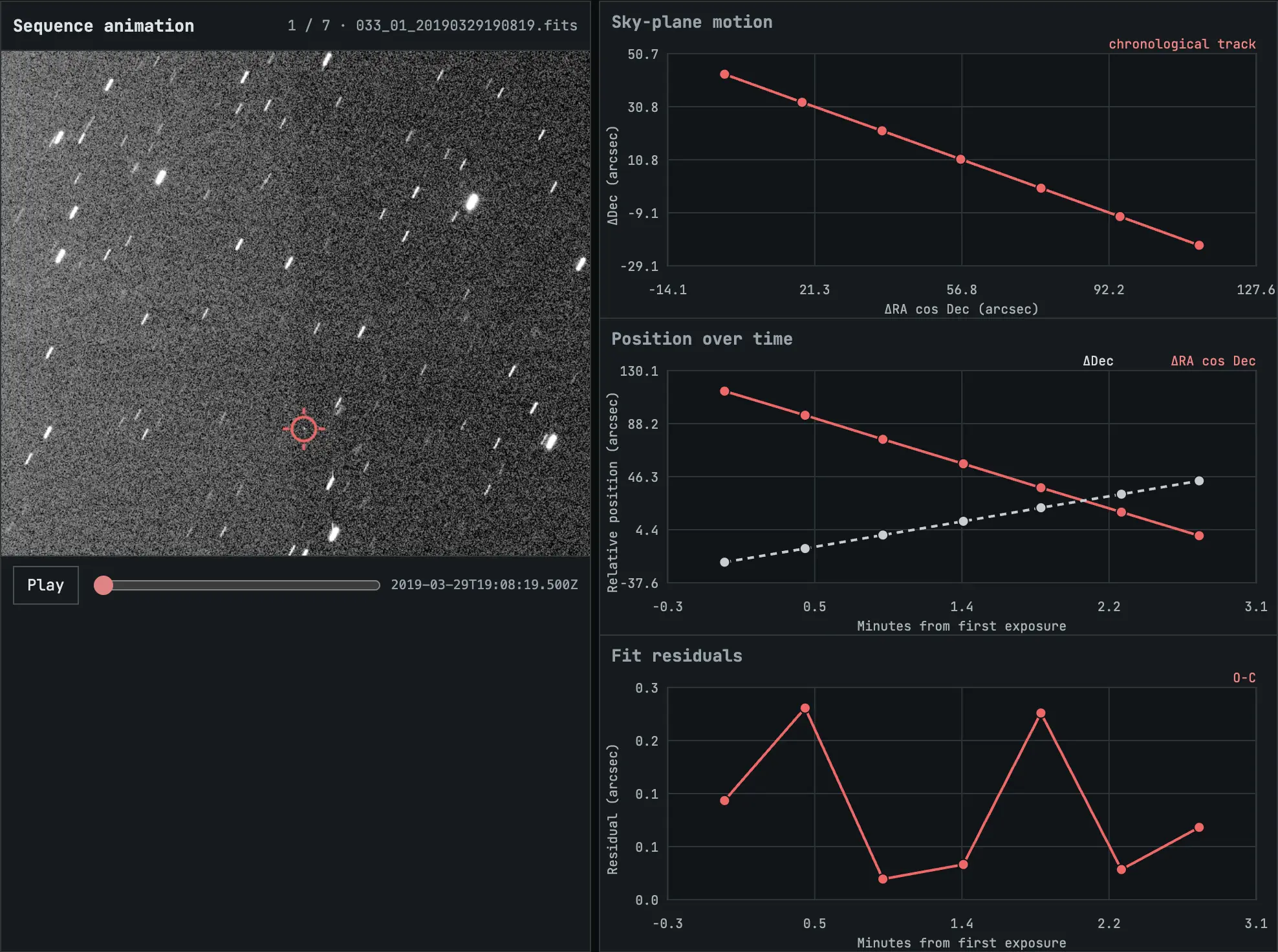Click the sky-plane x-axis value 56.8
This screenshot has width=1278, height=952.
point(962,290)
